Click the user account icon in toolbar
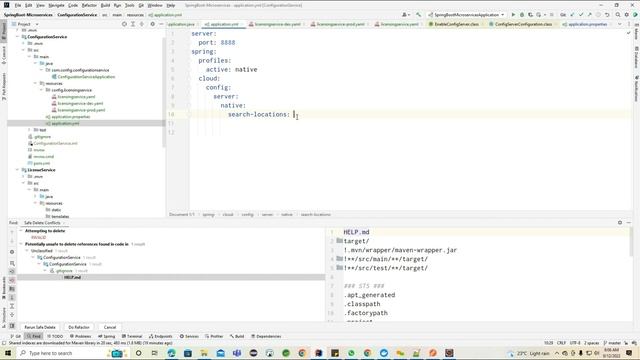The width and height of the screenshot is (640, 360). [x=405, y=15]
